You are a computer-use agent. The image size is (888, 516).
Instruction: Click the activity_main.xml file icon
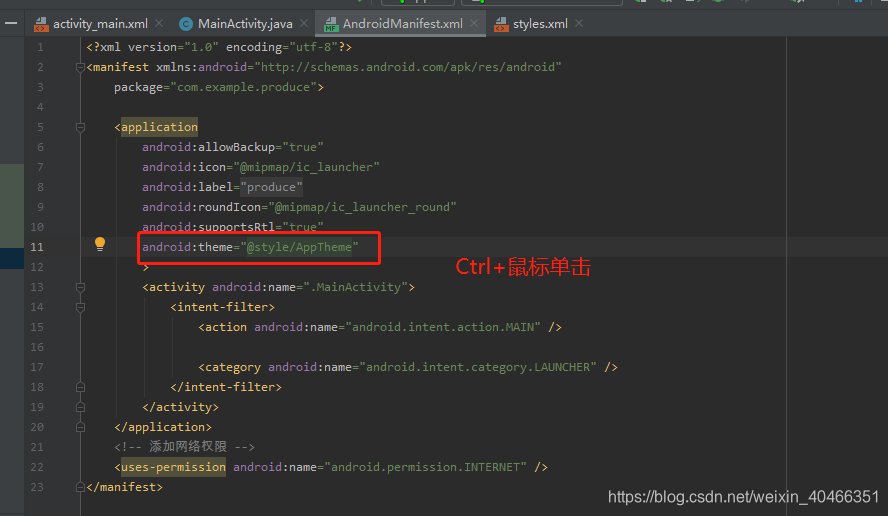[41, 24]
